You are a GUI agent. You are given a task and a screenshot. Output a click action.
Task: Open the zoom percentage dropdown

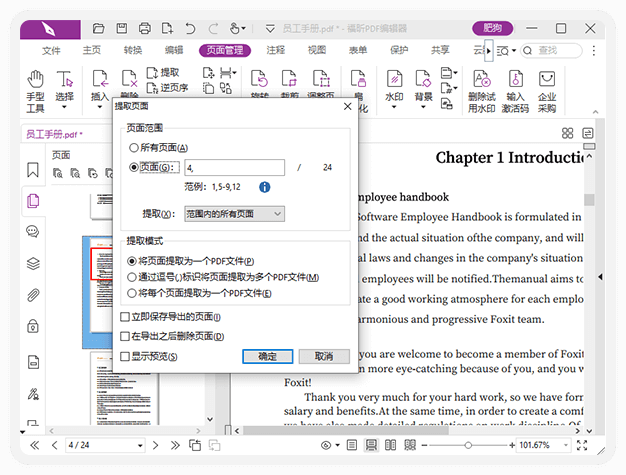coord(566,445)
